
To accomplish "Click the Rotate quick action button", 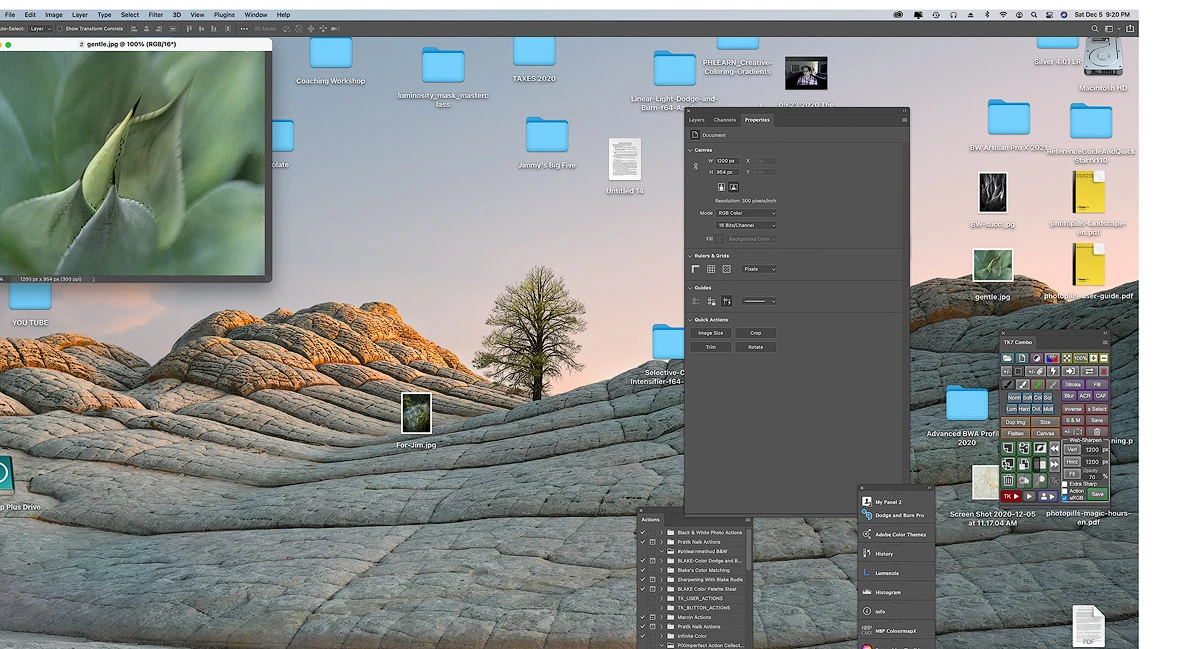I will (x=755, y=347).
